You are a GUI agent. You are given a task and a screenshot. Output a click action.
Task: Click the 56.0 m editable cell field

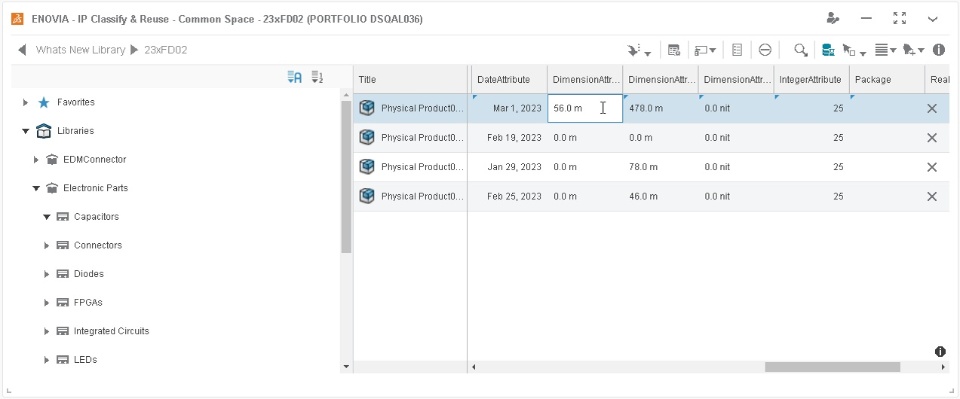(585, 108)
